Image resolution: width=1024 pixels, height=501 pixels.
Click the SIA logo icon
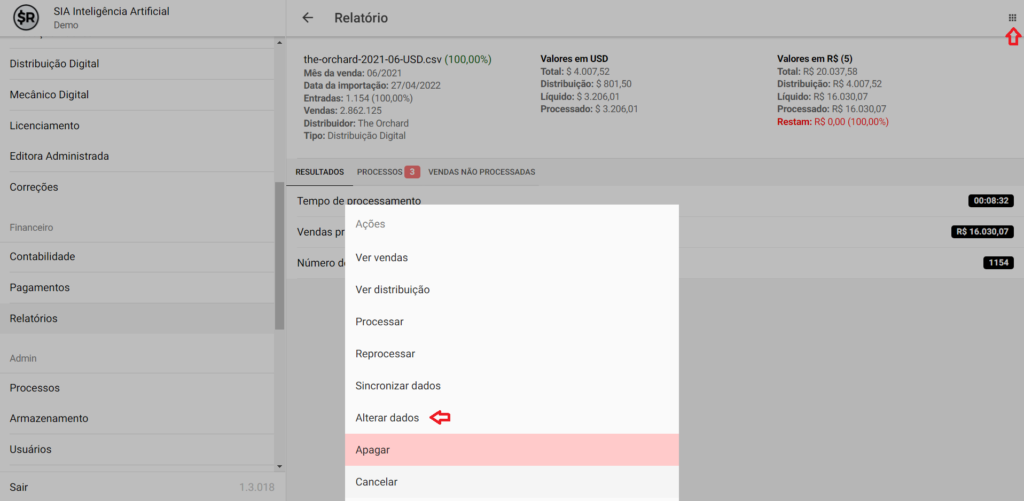(27, 18)
